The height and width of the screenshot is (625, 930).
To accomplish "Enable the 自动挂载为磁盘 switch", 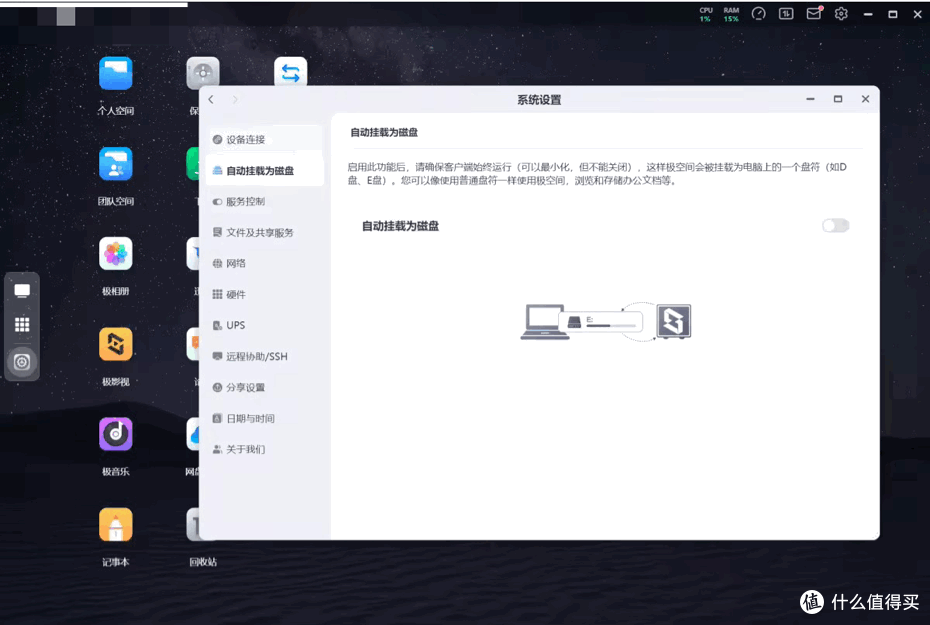I will tap(836, 225).
